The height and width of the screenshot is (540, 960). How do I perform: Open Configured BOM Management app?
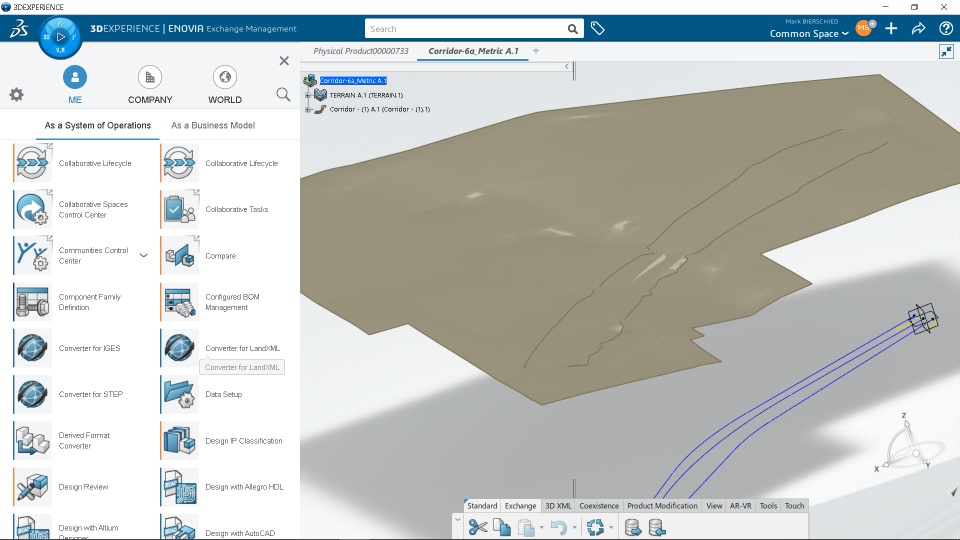(x=179, y=302)
